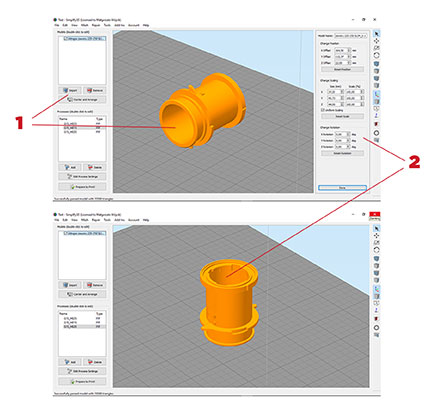Screen dimensions: 434x411
Task: Click the front view cube in upper window
Action: click(x=376, y=78)
